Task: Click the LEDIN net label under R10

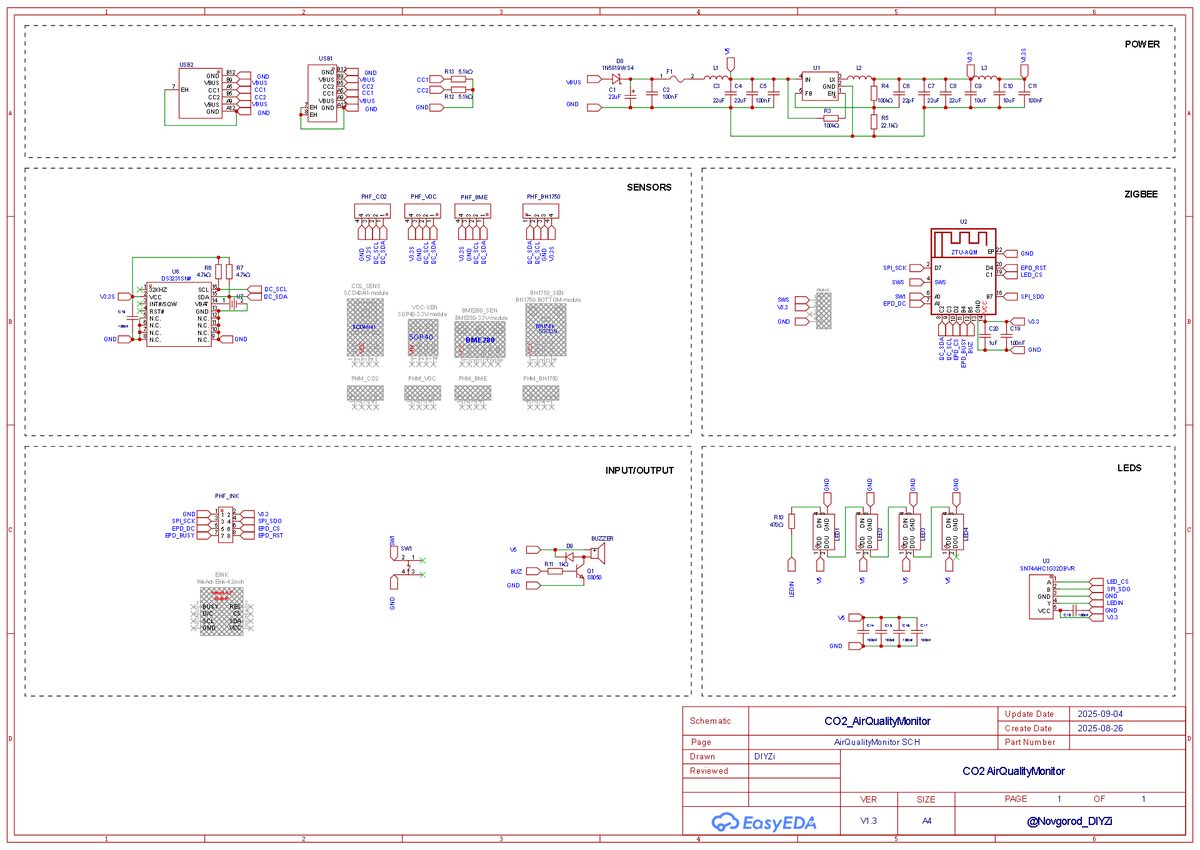Action: (x=792, y=590)
